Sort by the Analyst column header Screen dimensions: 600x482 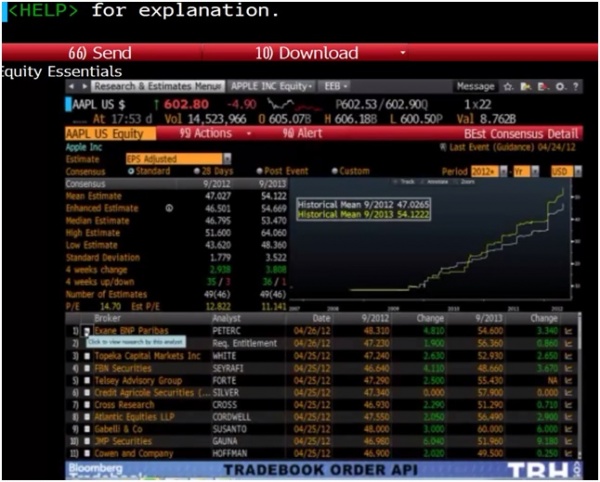pos(227,318)
